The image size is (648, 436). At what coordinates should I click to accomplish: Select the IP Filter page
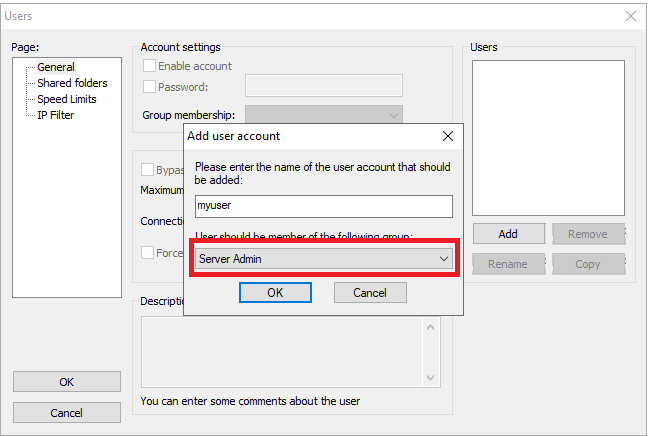pyautogui.click(x=56, y=115)
